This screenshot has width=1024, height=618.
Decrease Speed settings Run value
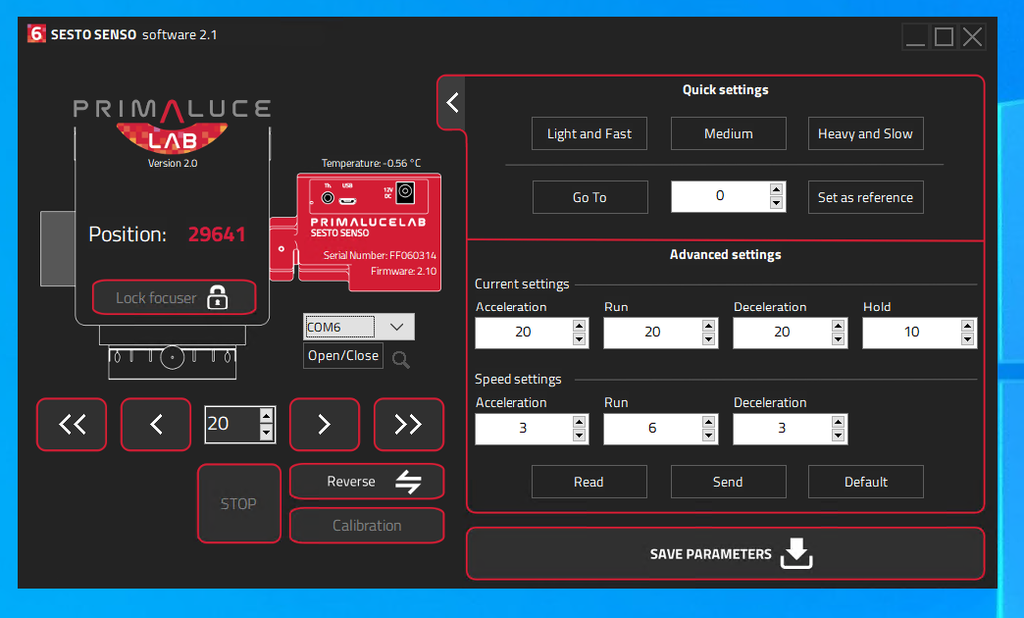point(709,435)
